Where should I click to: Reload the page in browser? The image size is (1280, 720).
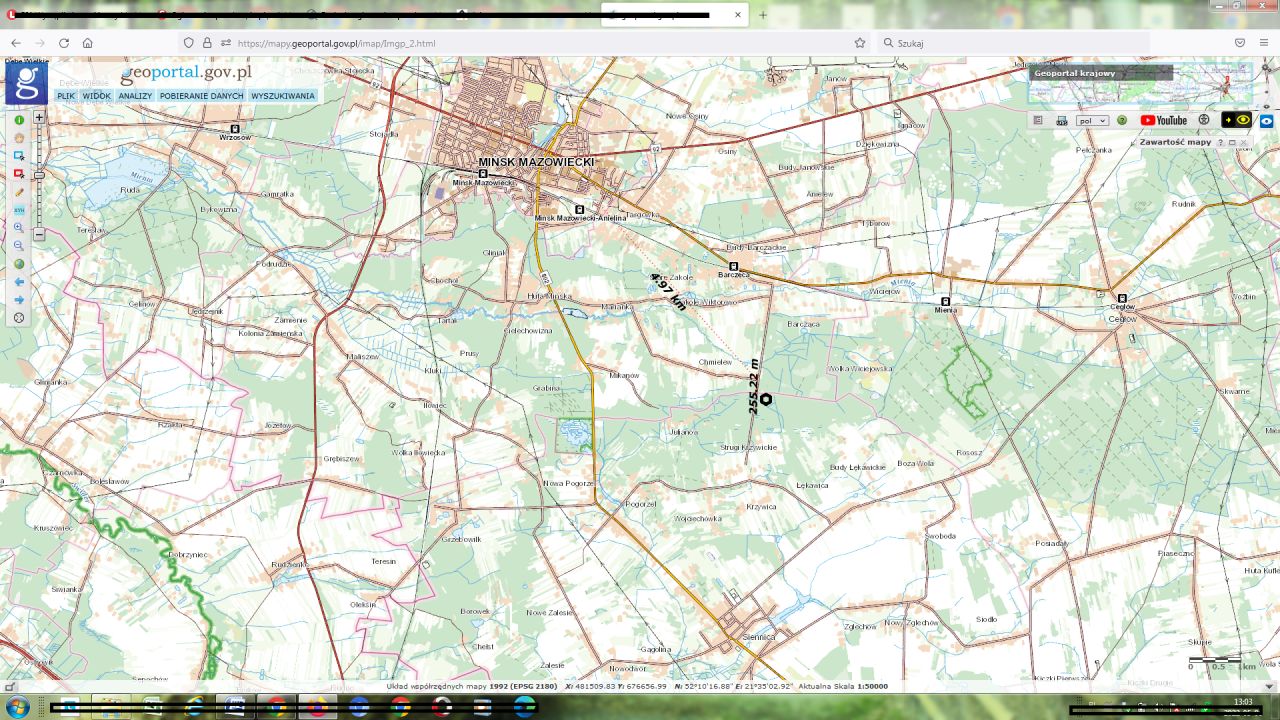(x=64, y=43)
